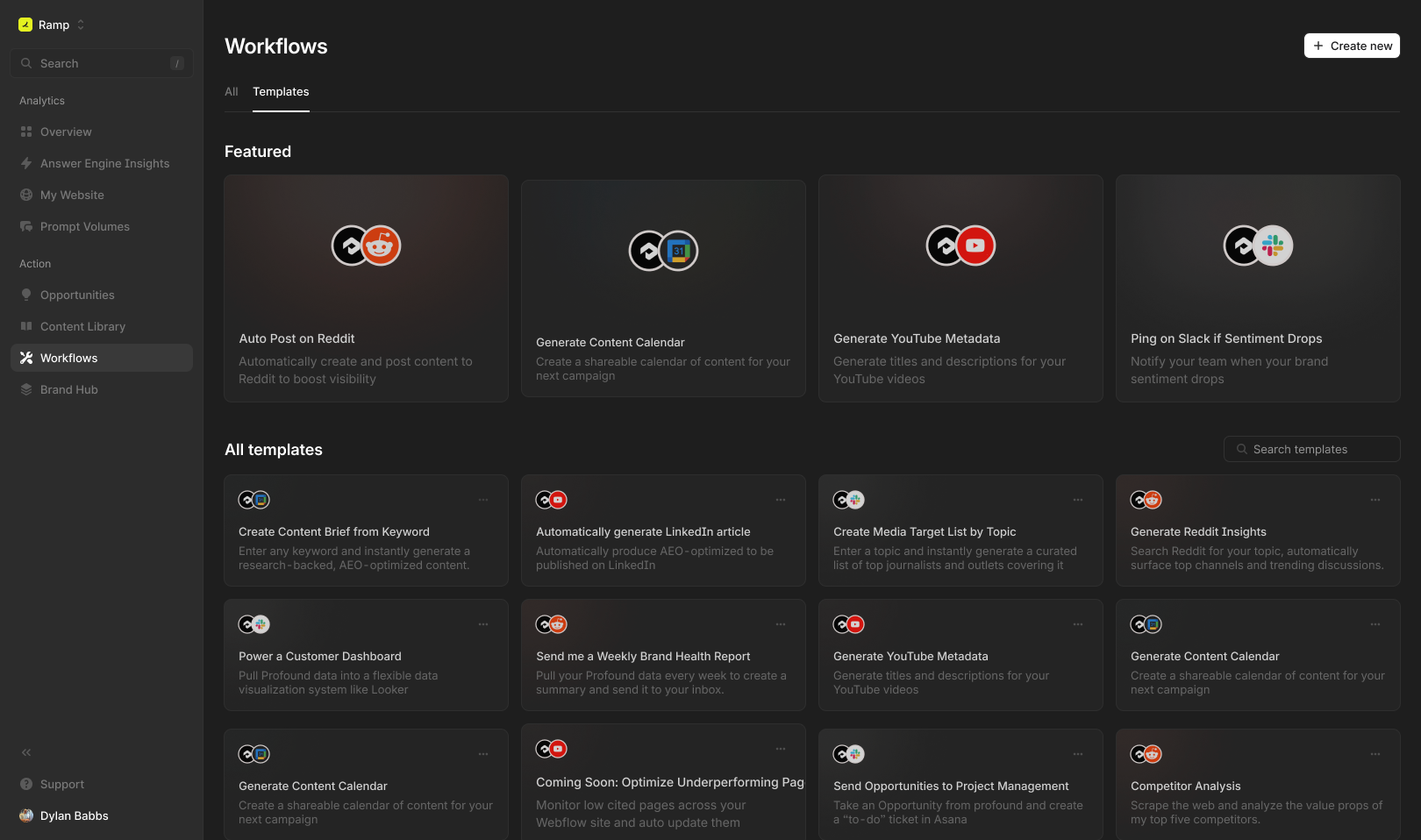Open Power a Customer Dashboard template
The image size is (1421, 840).
coord(367,655)
